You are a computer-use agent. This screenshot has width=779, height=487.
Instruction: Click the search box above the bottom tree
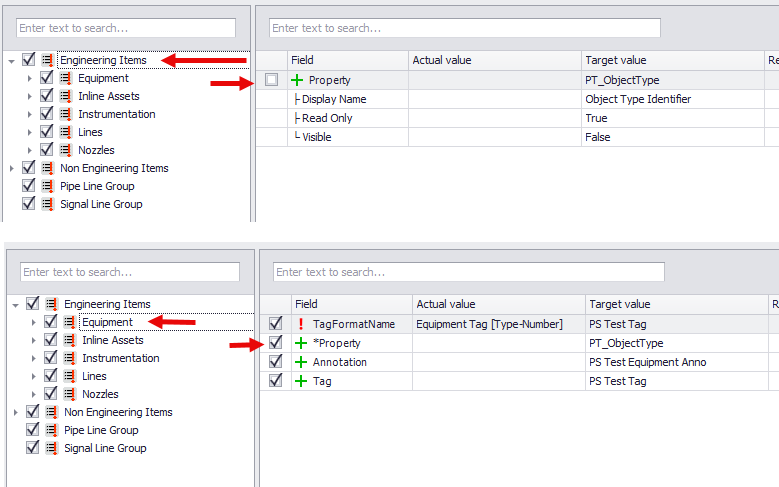tap(128, 272)
